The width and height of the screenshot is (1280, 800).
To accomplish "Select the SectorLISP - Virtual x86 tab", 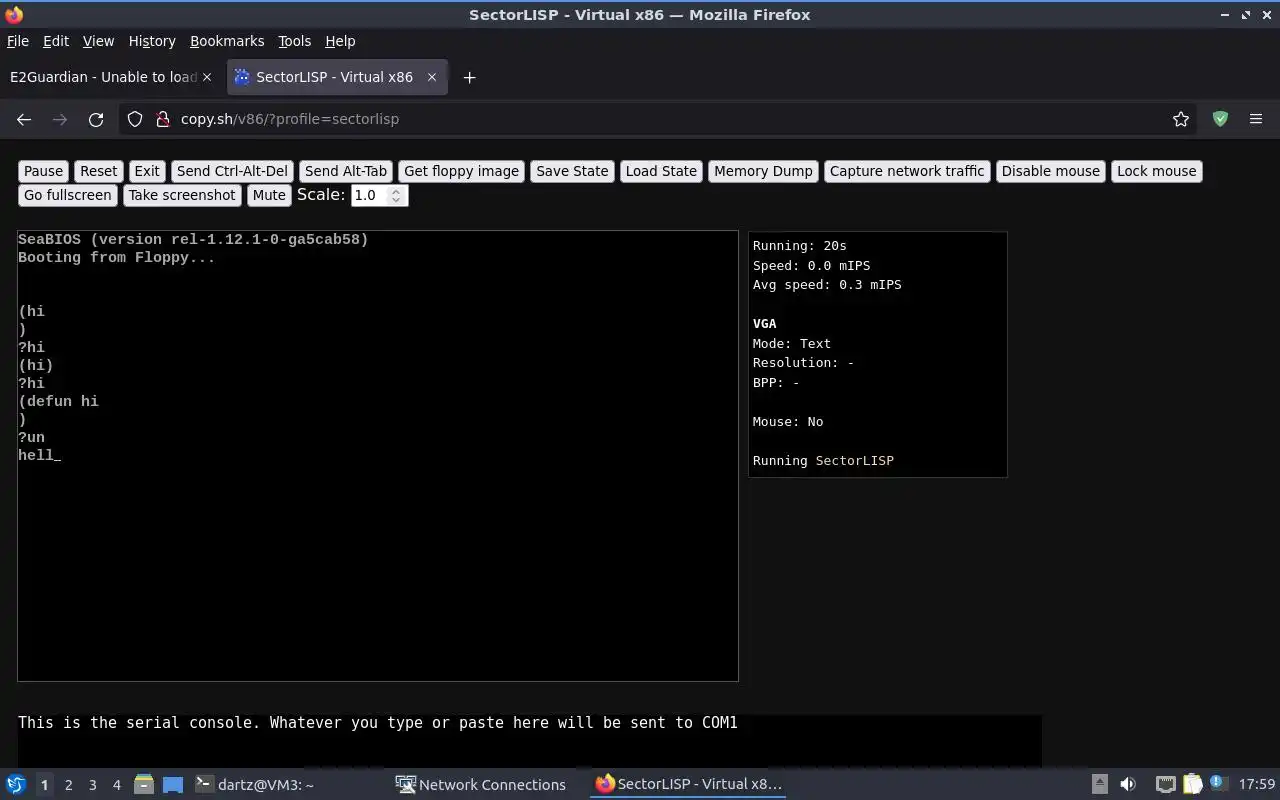I will 336,77.
